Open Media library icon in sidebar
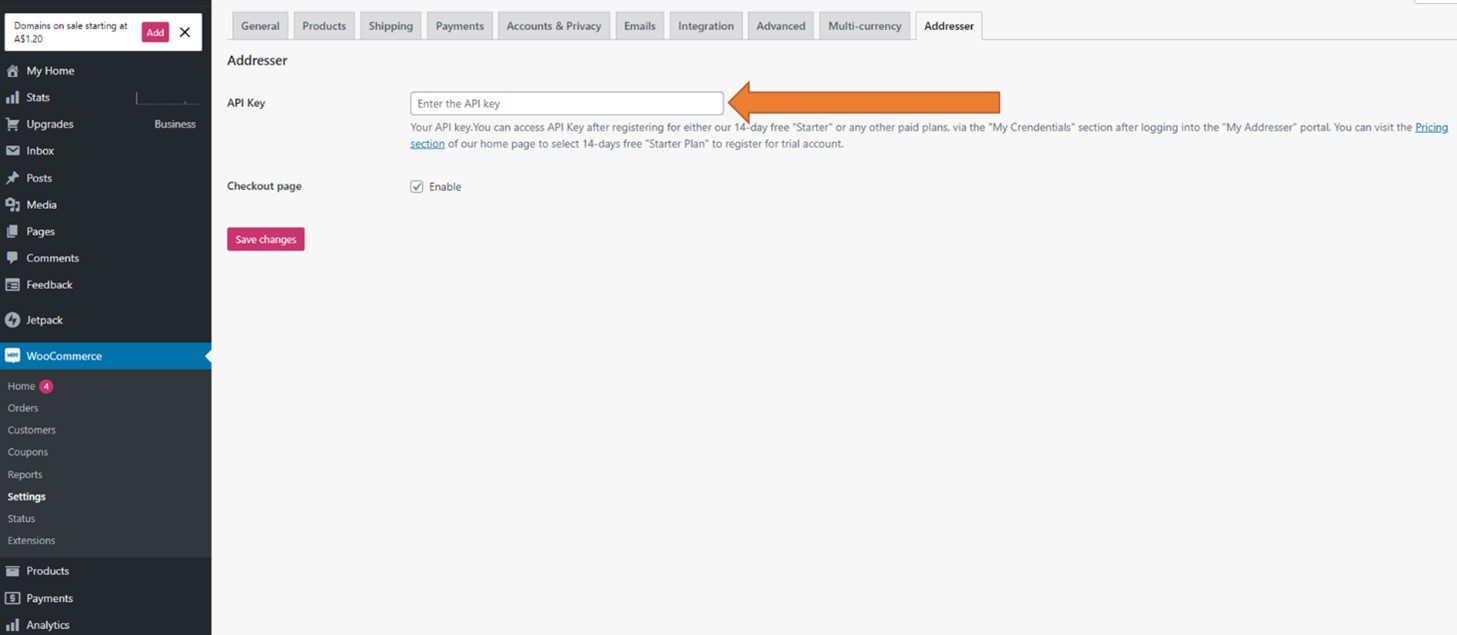This screenshot has height=635, width=1457. point(12,205)
